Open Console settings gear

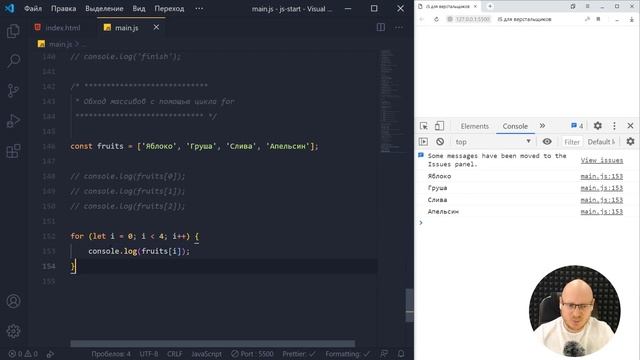(630, 141)
